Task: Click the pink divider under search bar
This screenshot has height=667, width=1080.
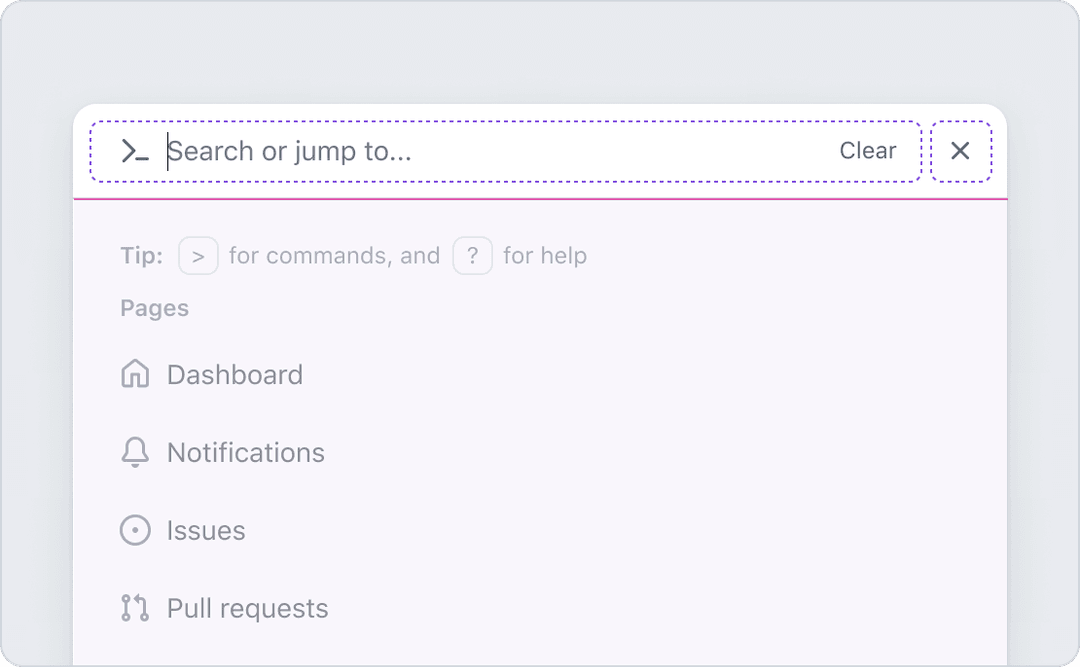Action: tap(540, 199)
